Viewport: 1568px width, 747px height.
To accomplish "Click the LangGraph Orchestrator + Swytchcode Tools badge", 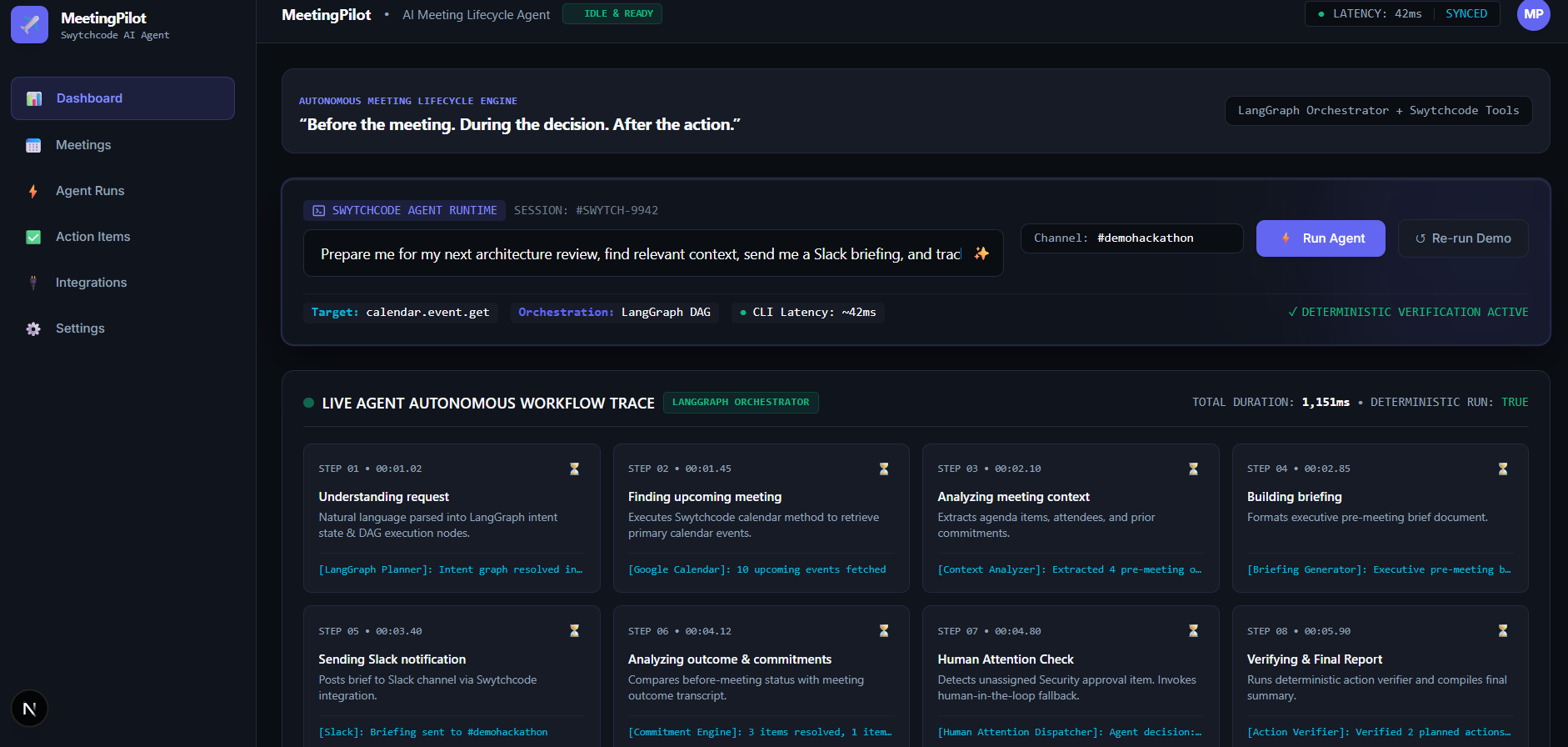I will click(x=1378, y=111).
